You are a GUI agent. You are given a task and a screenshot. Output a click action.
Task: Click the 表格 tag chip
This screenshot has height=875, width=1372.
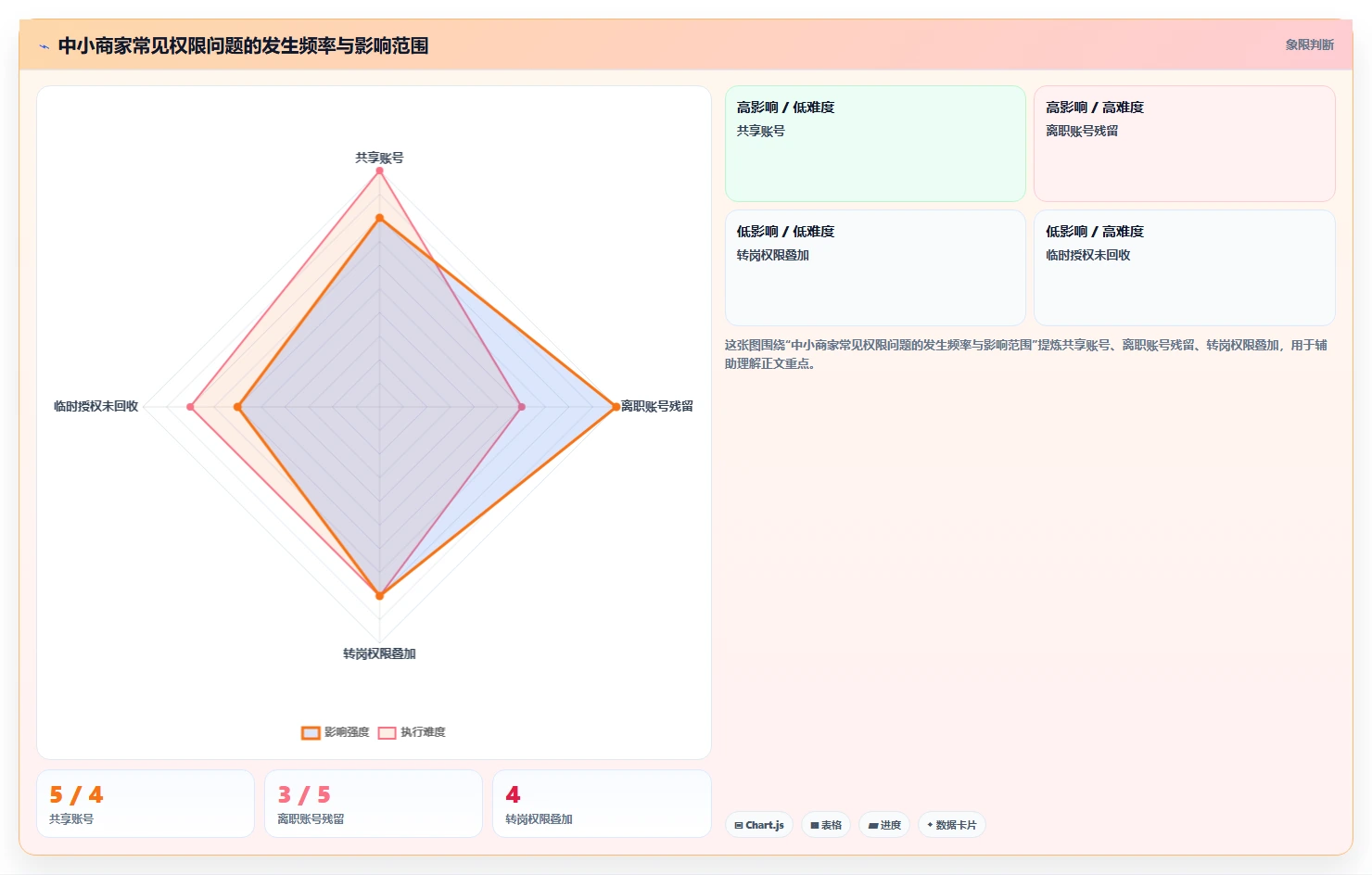click(x=826, y=825)
